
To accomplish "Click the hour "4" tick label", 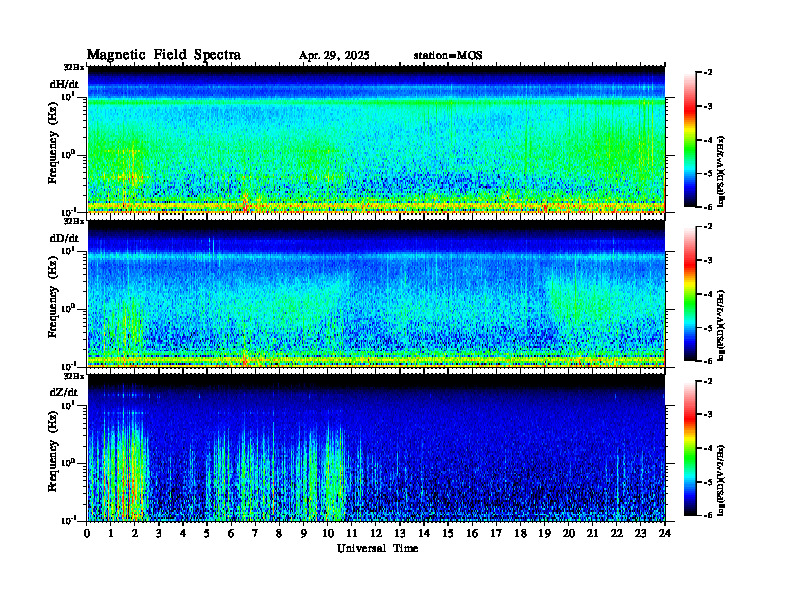I will (x=183, y=533).
